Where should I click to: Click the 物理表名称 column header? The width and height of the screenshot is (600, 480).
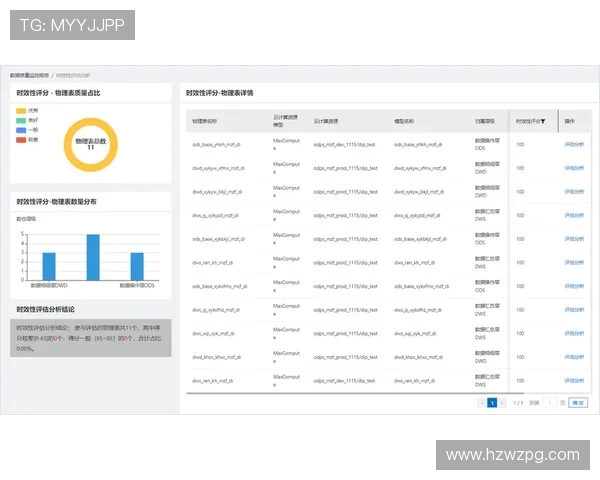tap(205, 121)
